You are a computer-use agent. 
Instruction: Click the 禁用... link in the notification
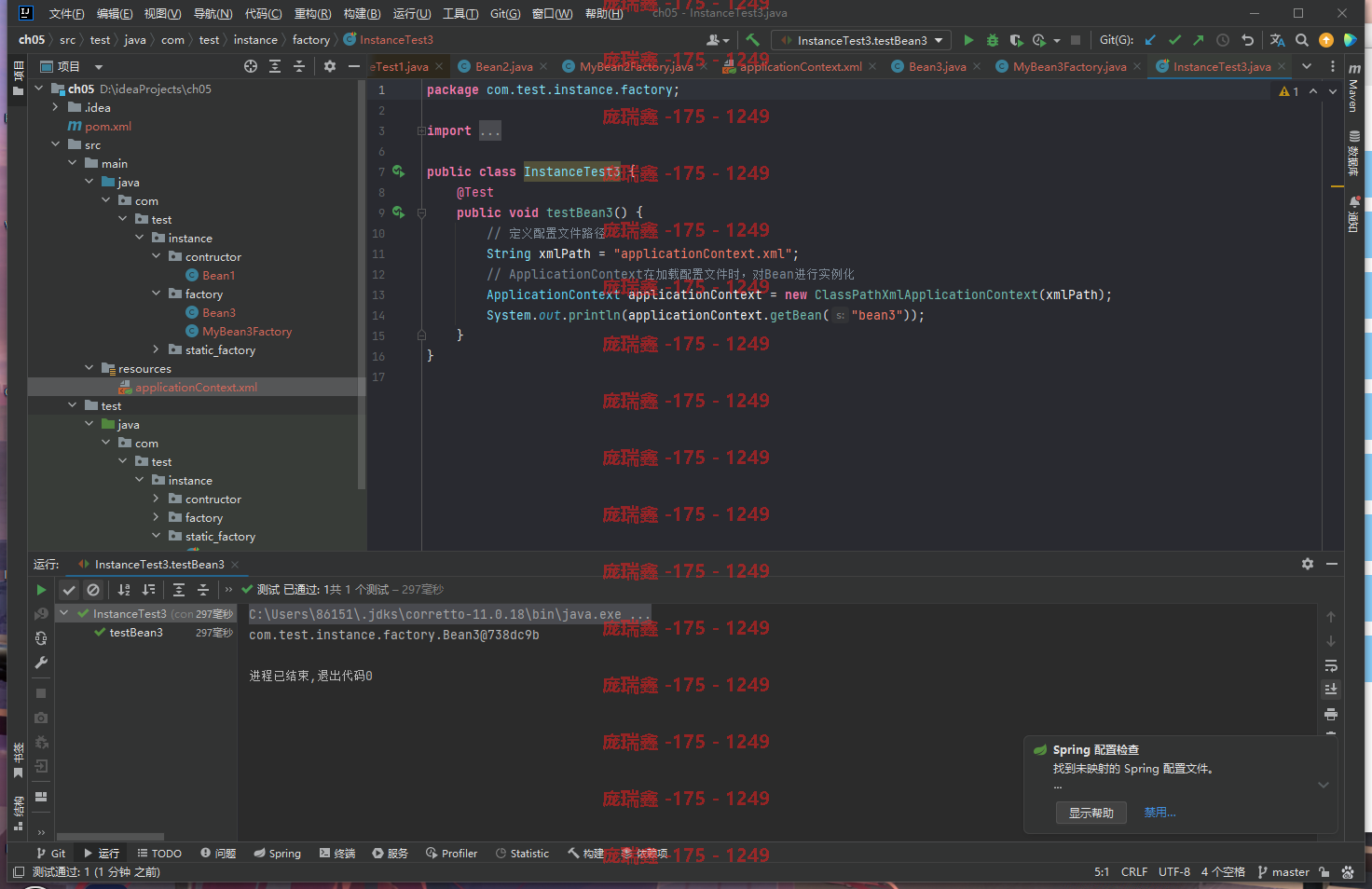pyautogui.click(x=1159, y=813)
